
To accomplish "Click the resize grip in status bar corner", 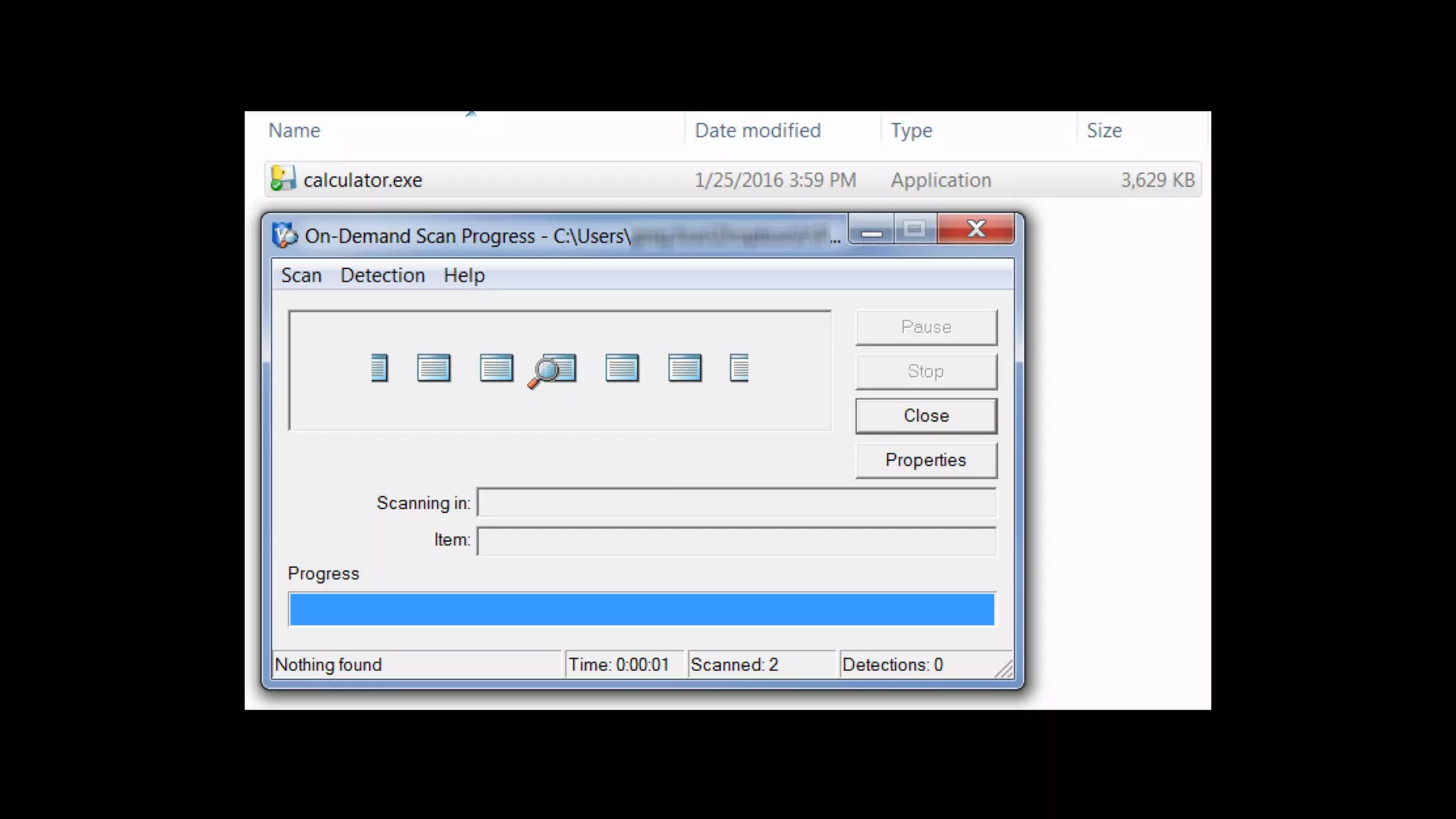I will (x=1004, y=669).
